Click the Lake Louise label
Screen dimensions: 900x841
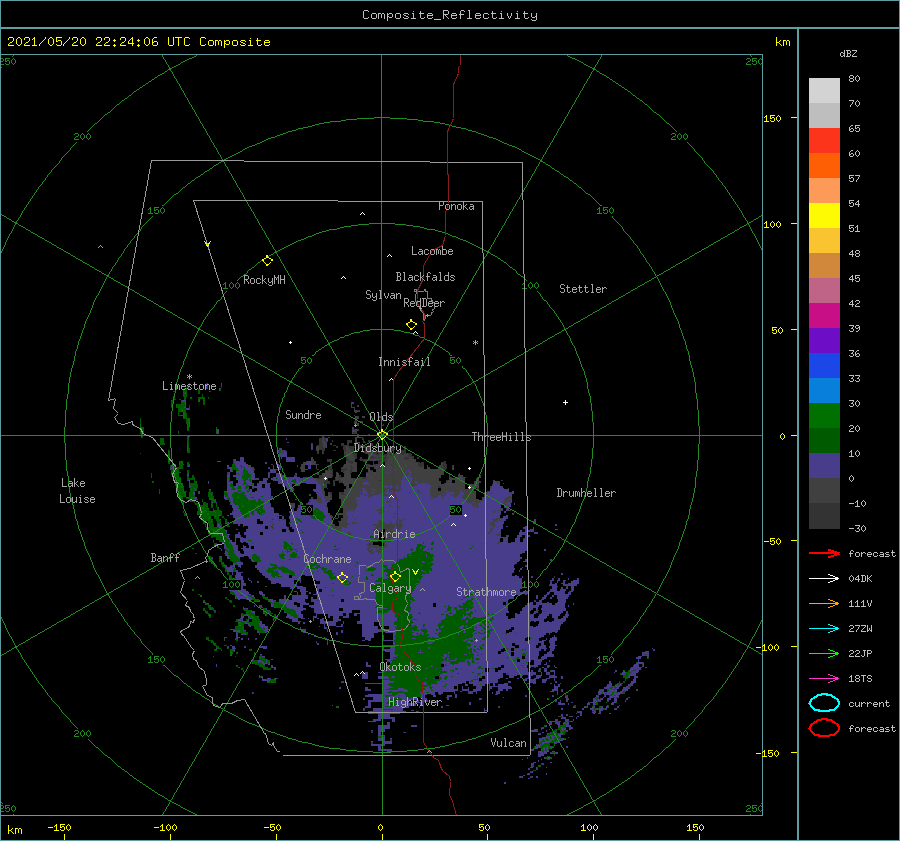pos(77,491)
